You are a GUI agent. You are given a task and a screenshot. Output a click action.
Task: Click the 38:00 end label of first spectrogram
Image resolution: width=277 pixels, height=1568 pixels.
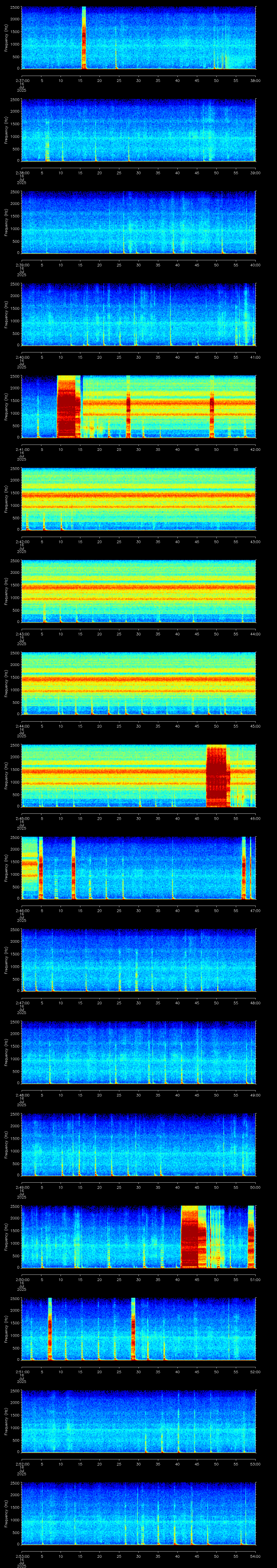point(256,80)
